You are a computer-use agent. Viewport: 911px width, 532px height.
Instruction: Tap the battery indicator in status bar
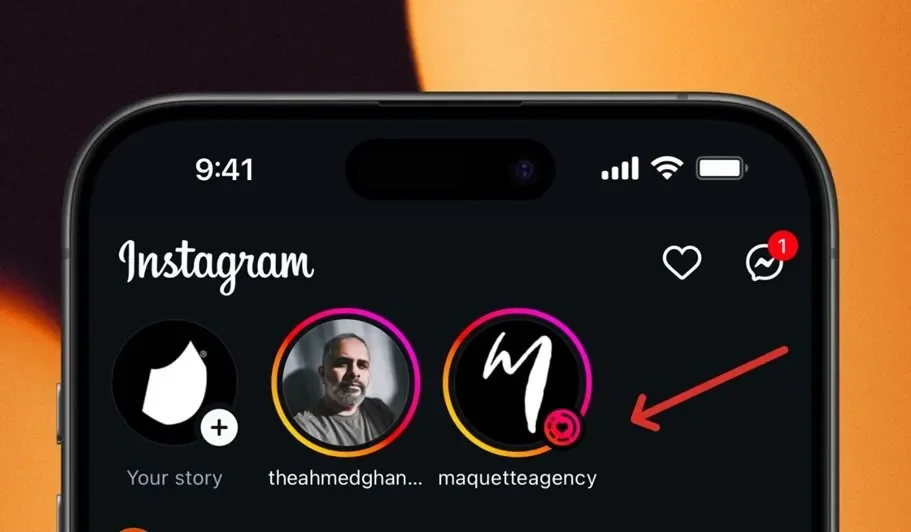(722, 168)
